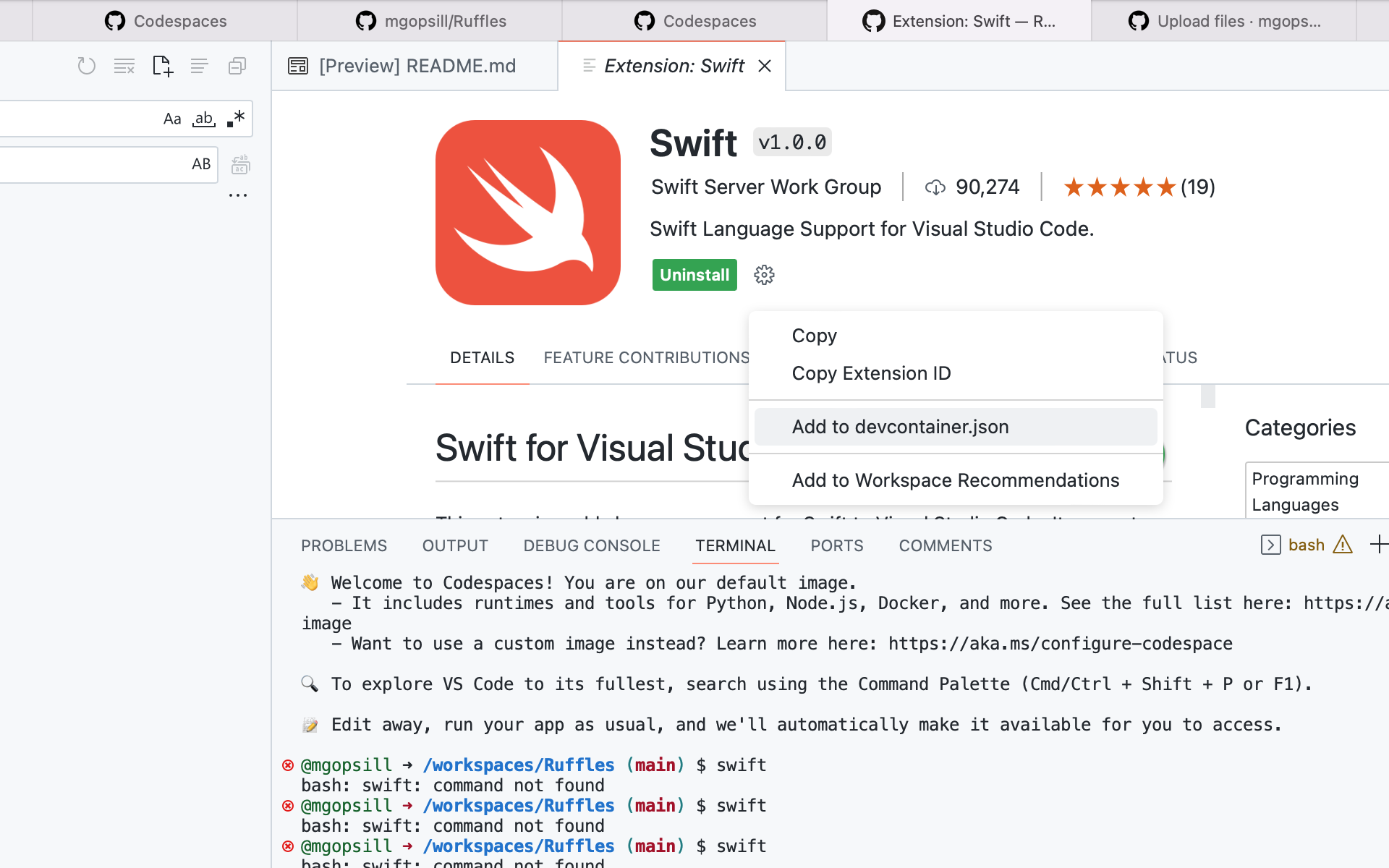Image resolution: width=1389 pixels, height=868 pixels.
Task: Switch to Upload files browser tab
Action: coord(1224,21)
